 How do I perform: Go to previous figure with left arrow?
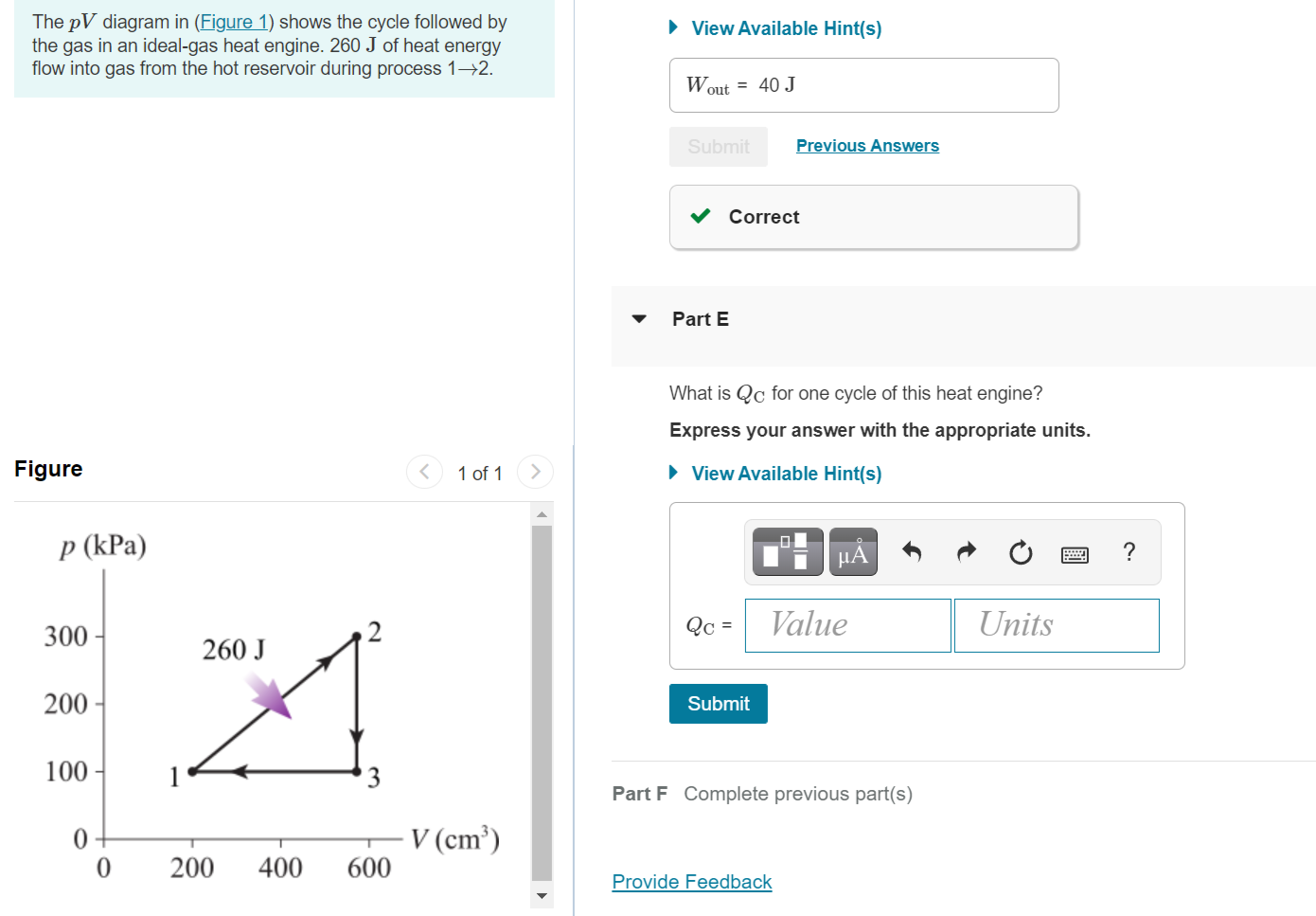(x=423, y=471)
